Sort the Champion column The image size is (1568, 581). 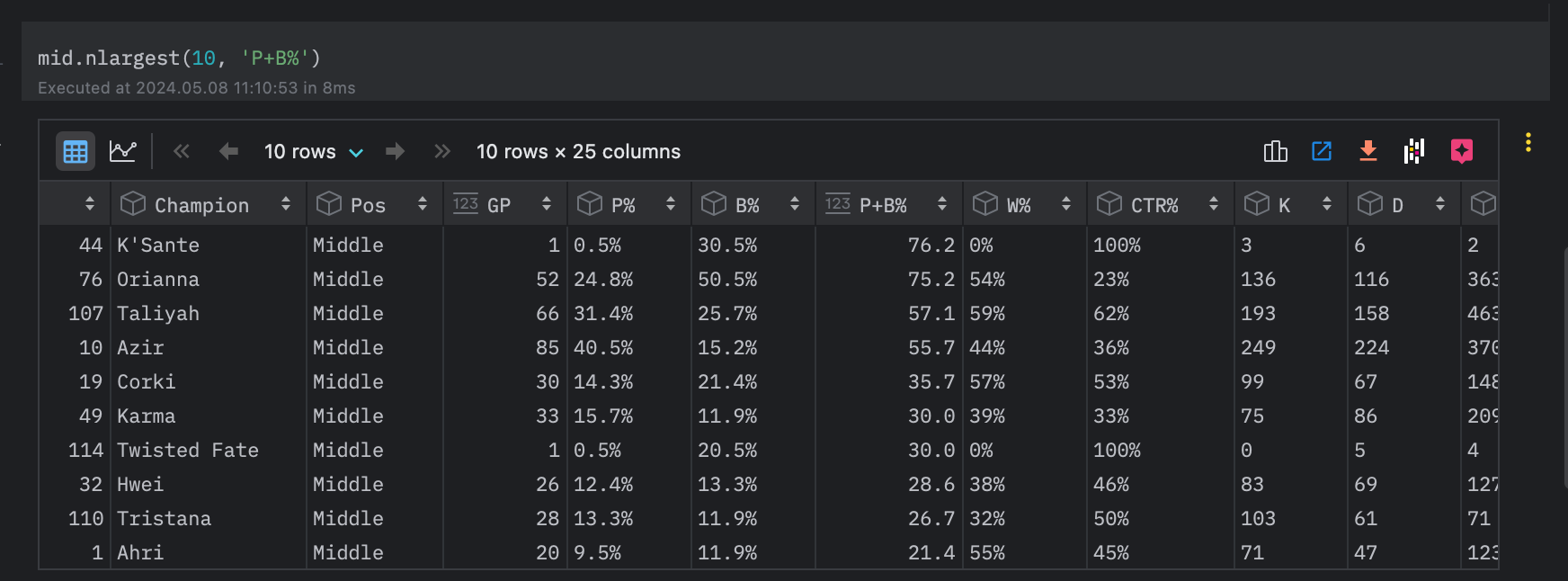pos(286,204)
